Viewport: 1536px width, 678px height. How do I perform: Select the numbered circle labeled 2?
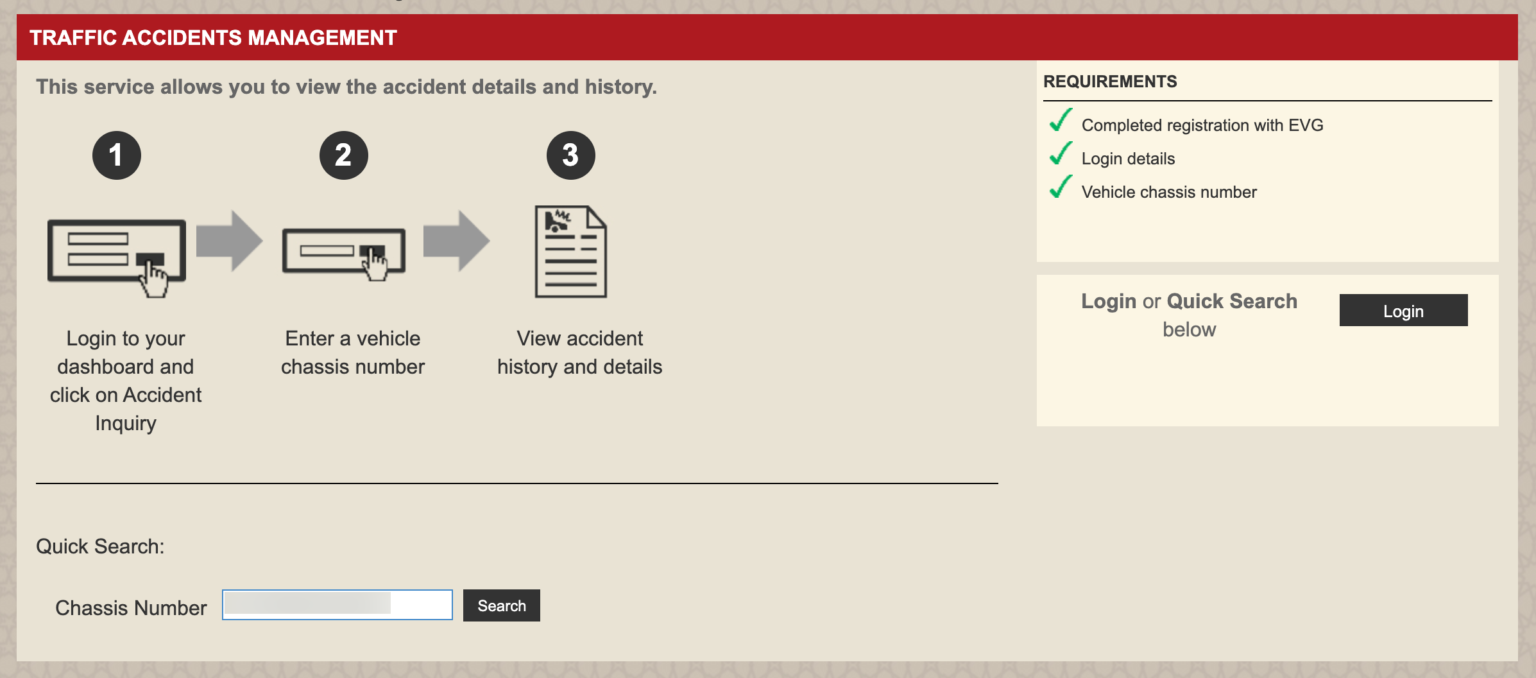[x=344, y=154]
